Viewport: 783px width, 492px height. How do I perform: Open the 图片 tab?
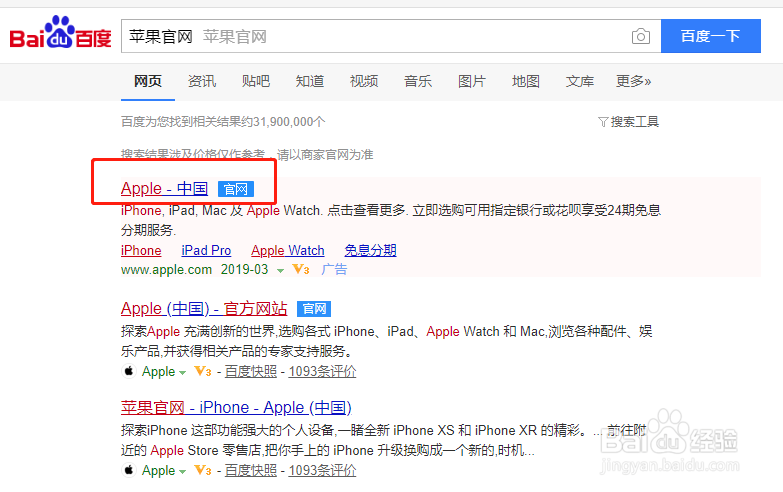point(471,81)
